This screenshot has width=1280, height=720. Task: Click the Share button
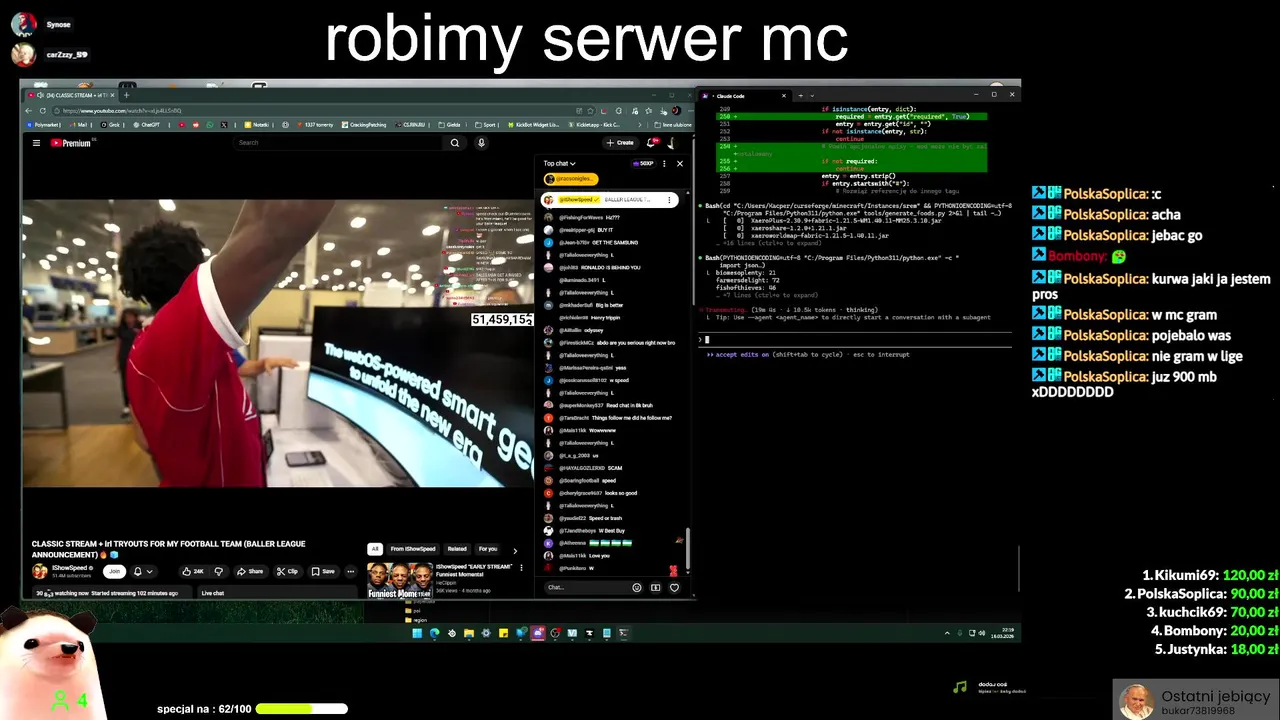pos(251,571)
